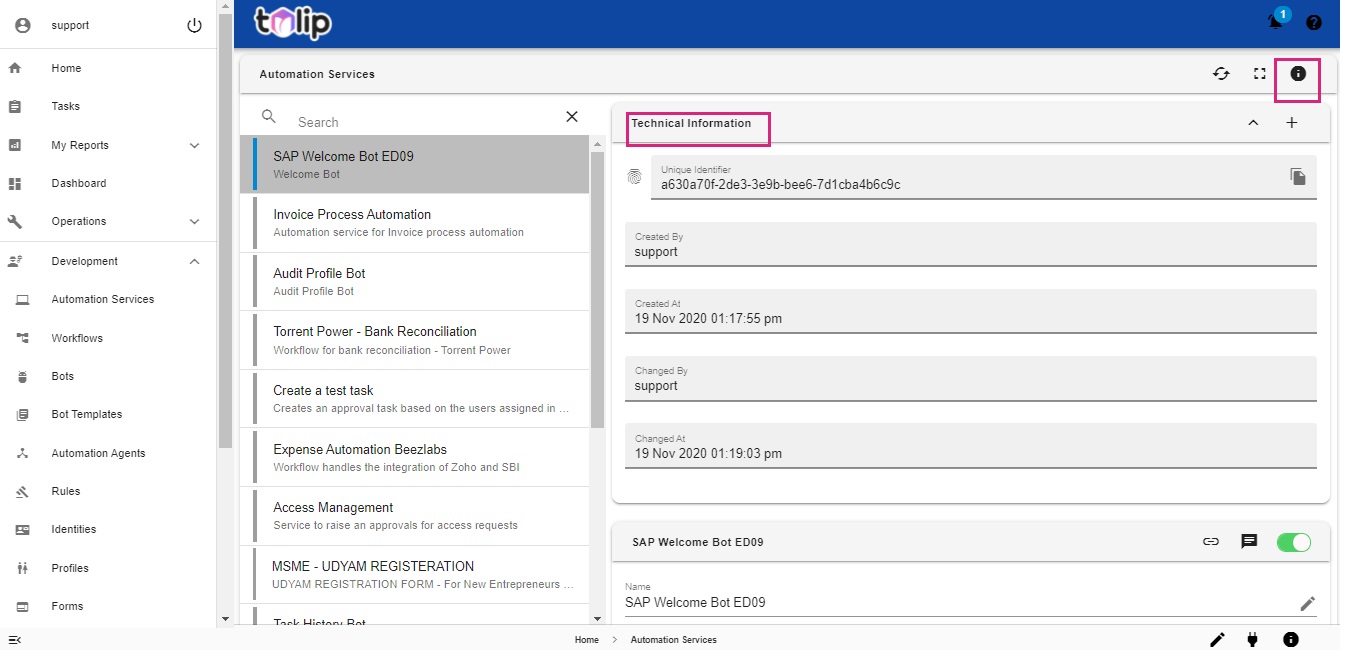Expand the Operations menu

coord(195,221)
